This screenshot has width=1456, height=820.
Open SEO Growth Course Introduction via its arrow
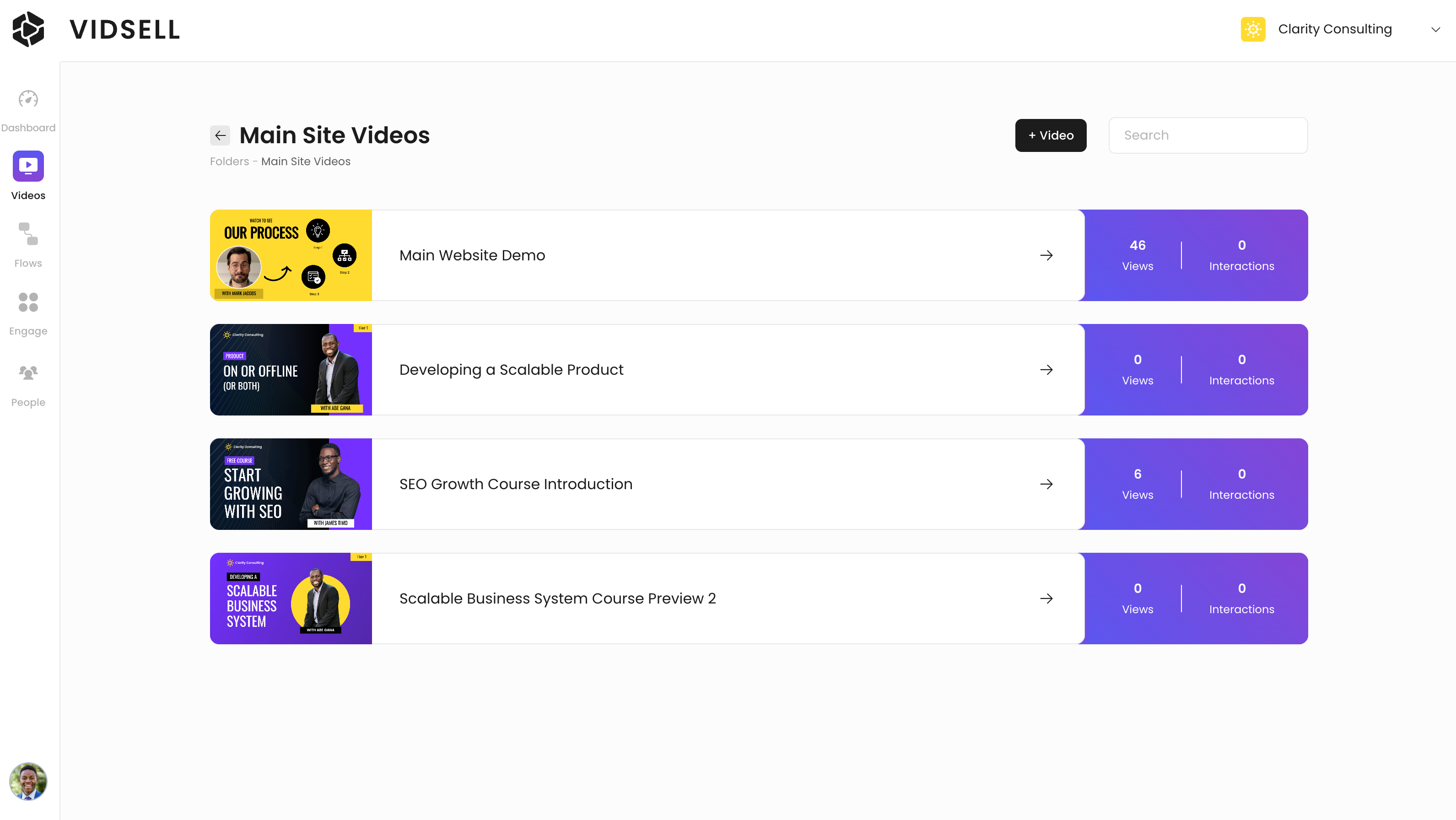(1046, 484)
